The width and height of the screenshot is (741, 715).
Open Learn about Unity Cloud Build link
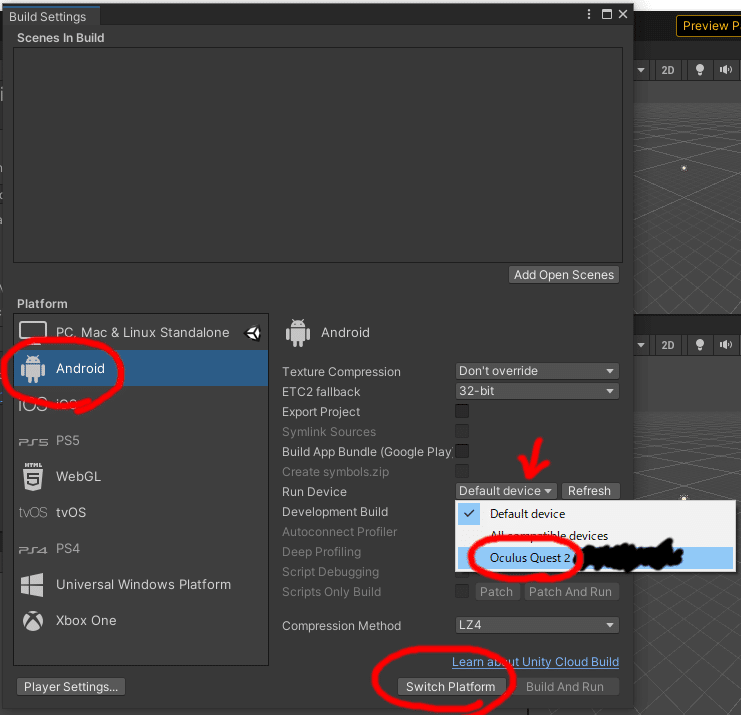click(535, 662)
